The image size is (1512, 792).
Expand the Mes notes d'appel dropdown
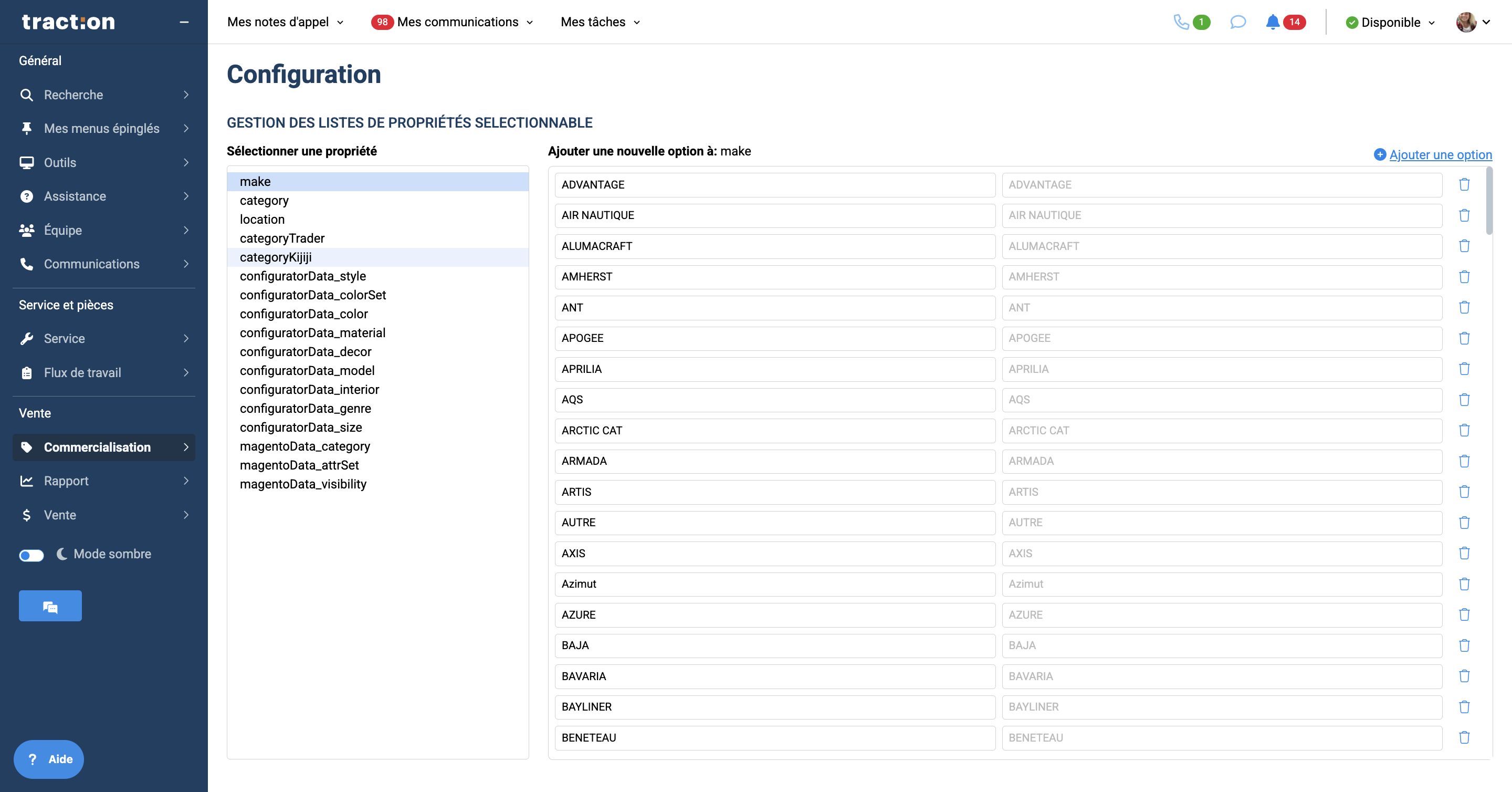click(x=285, y=22)
